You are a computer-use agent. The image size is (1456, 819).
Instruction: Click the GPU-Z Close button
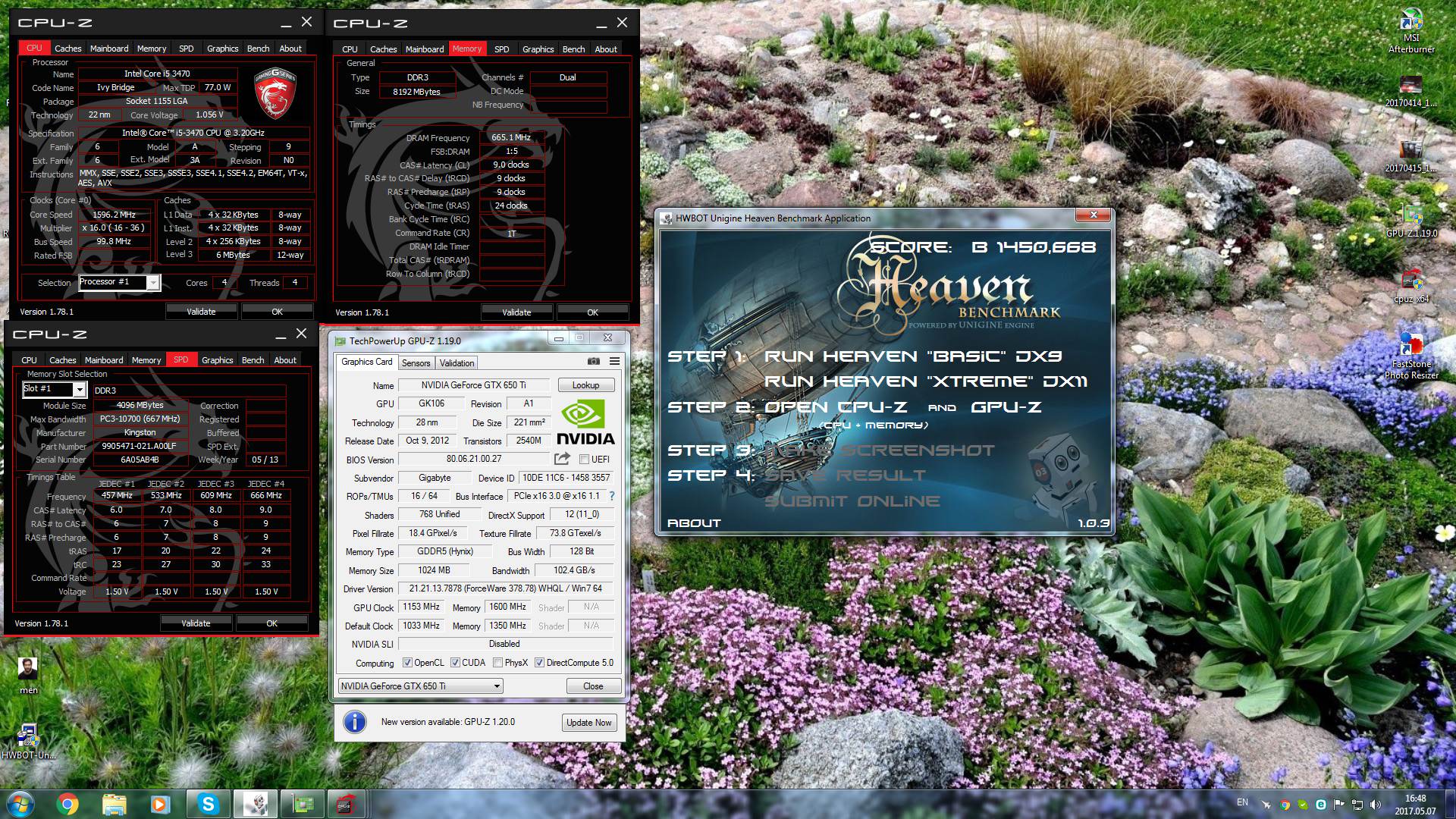click(x=593, y=686)
